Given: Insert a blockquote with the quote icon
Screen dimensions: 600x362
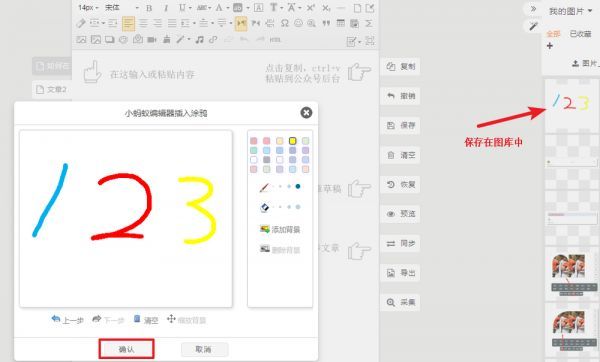Looking at the screenshot, I should pos(326,23).
